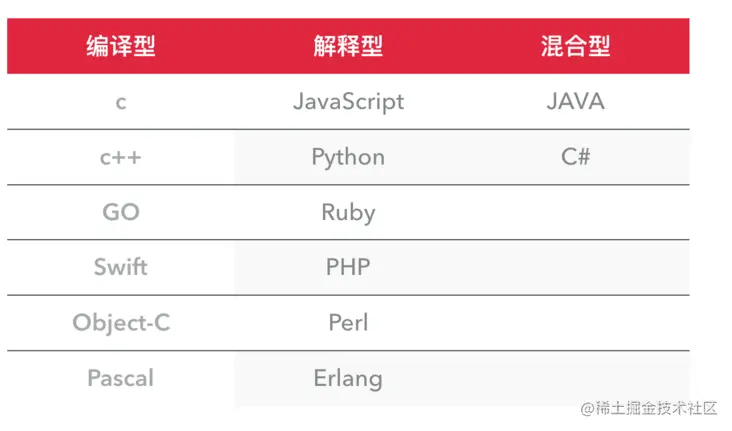Select the lowercase c cell

point(121,102)
